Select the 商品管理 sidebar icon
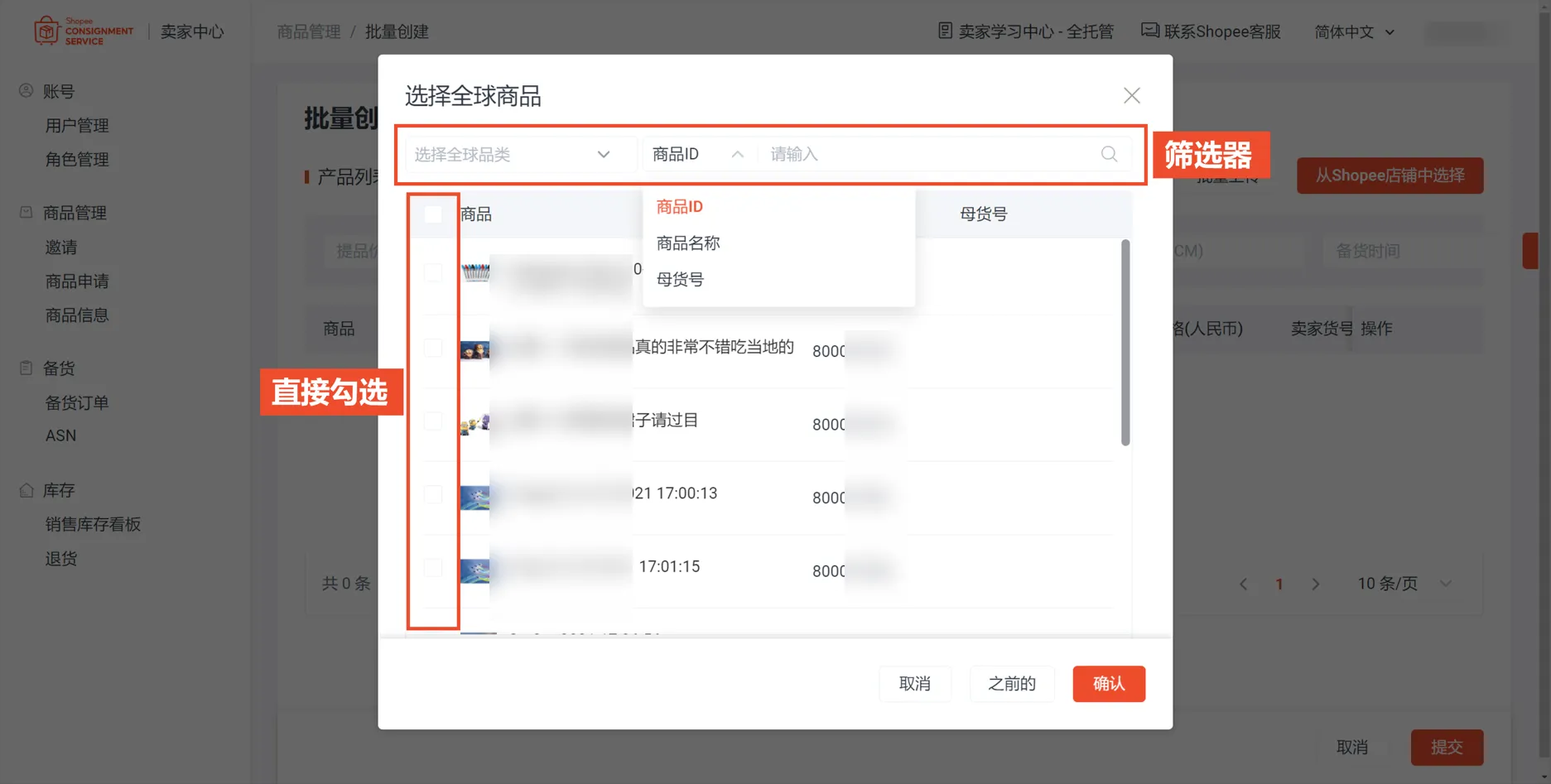1551x784 pixels. point(25,213)
